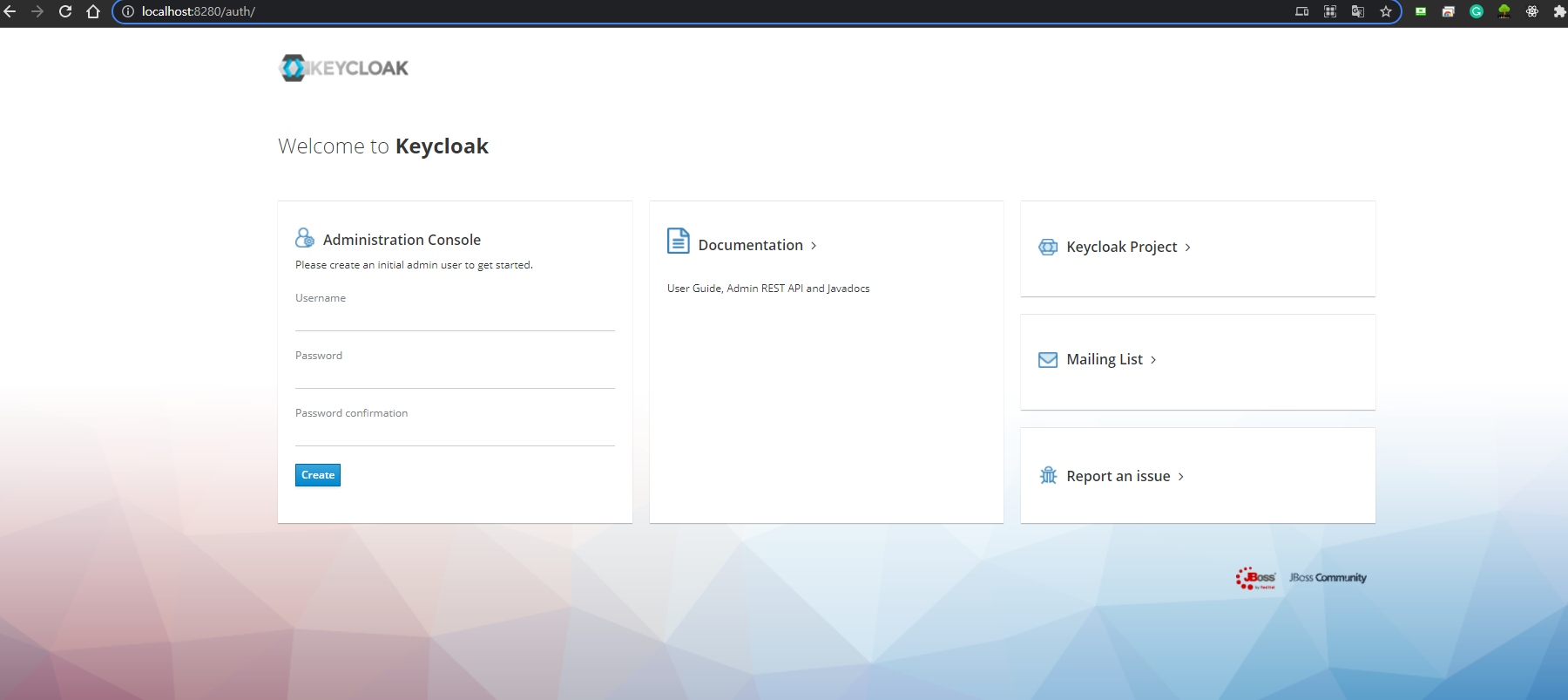Open the extensions puzzle piece menu

point(1559,11)
